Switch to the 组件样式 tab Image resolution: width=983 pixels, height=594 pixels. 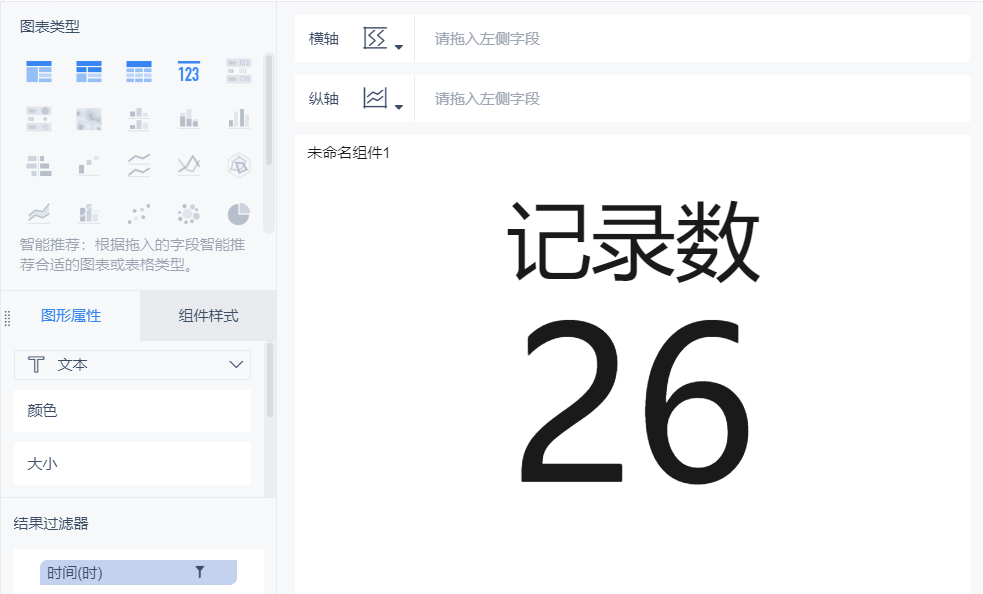pos(208,316)
